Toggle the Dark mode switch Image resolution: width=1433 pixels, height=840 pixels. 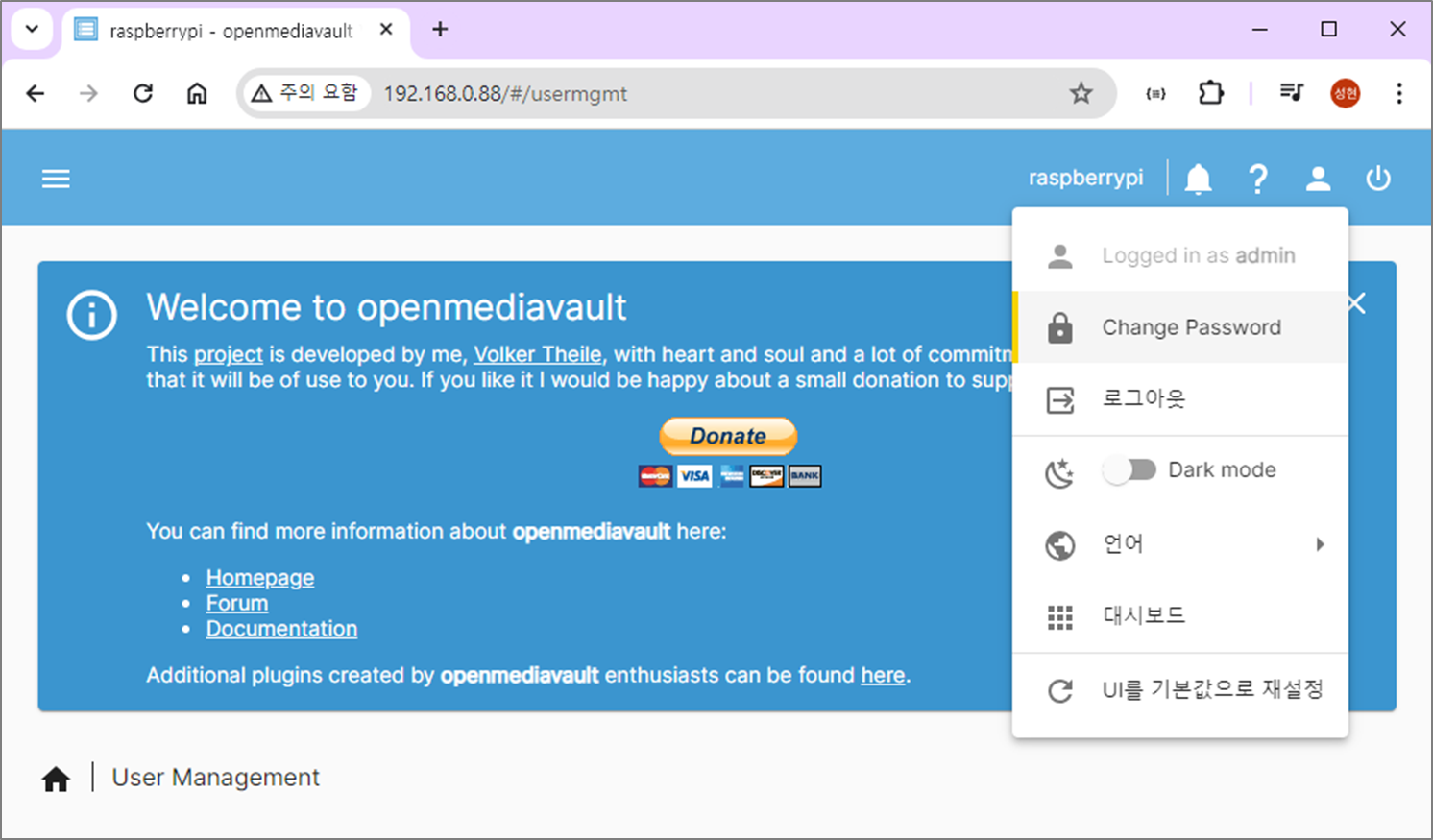pyautogui.click(x=1129, y=469)
